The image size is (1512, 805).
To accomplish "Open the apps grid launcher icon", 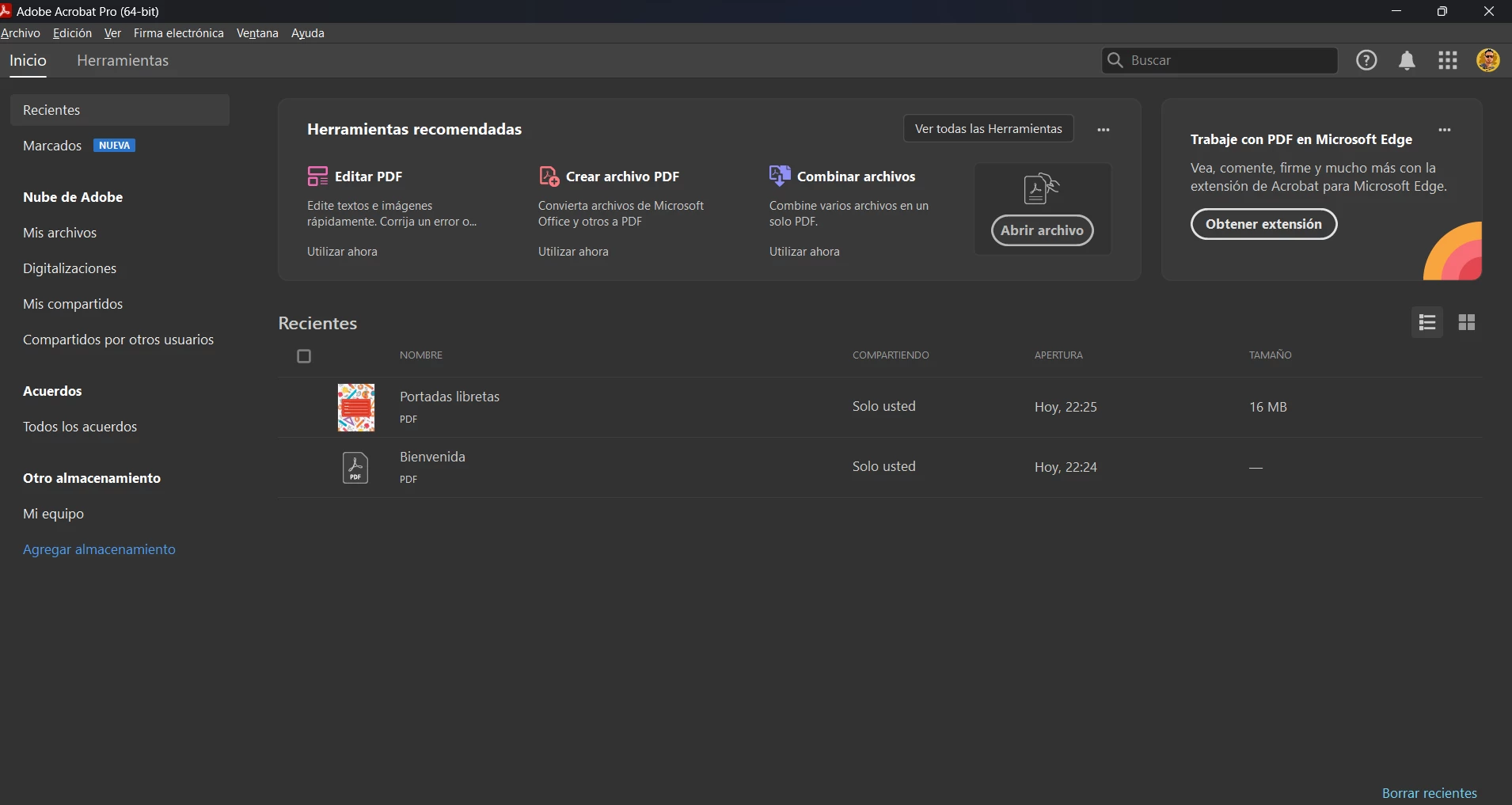I will coord(1448,60).
